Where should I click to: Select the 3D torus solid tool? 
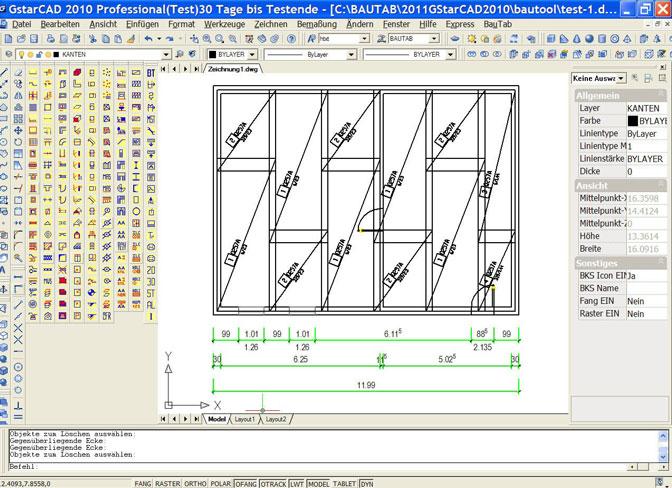pyautogui.click(x=615, y=39)
